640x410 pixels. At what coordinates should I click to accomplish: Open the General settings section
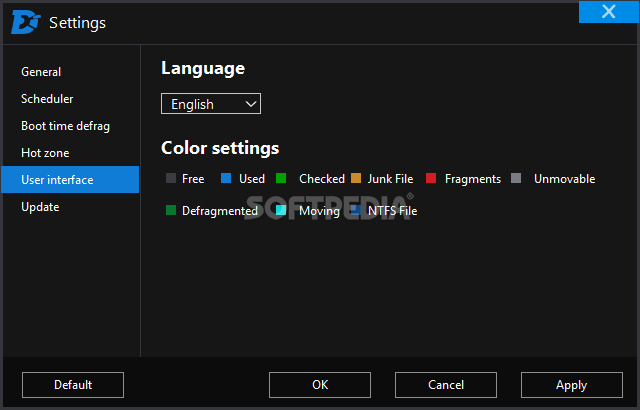pos(41,72)
